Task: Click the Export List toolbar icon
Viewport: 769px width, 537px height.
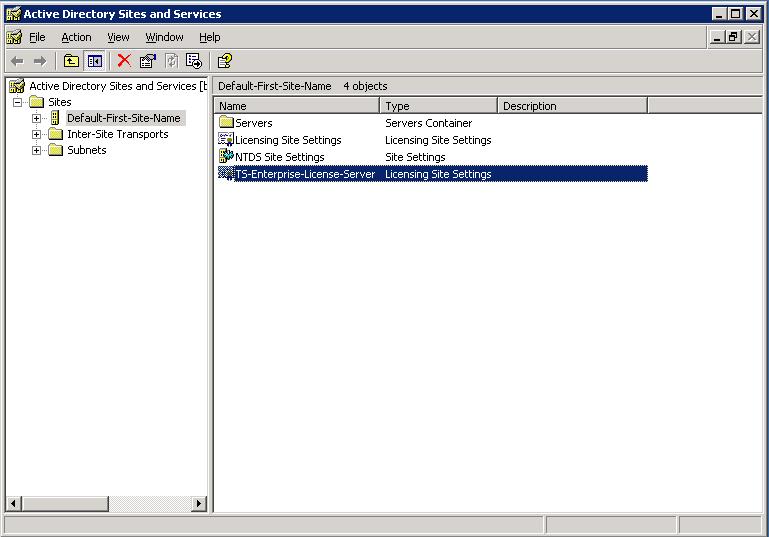Action: click(194, 61)
